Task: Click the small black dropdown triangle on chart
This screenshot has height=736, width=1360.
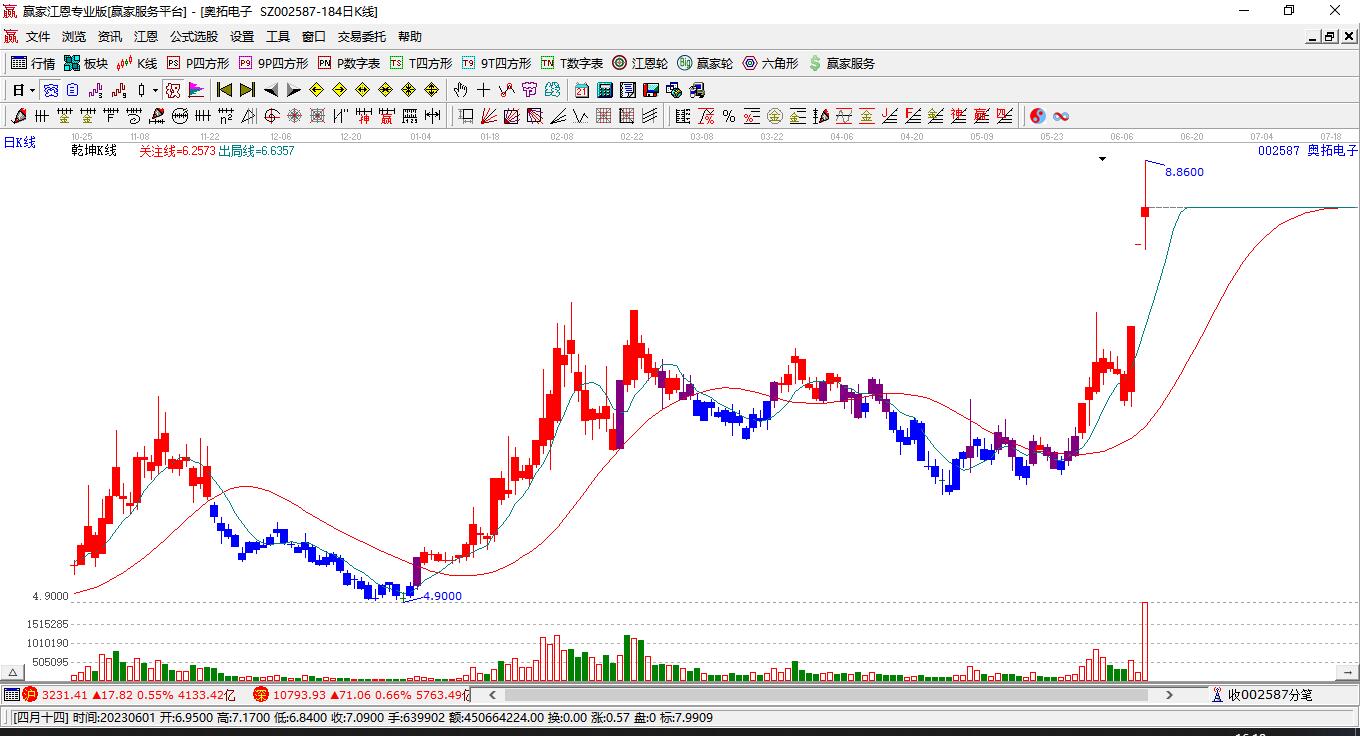Action: click(1103, 159)
